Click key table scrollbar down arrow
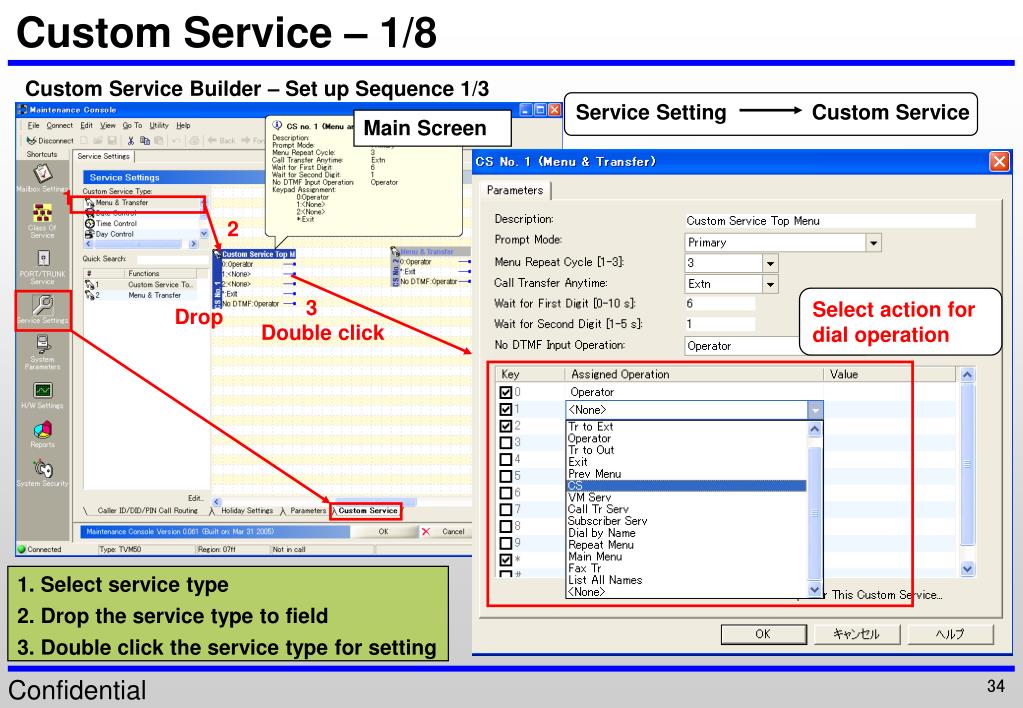 (x=968, y=569)
